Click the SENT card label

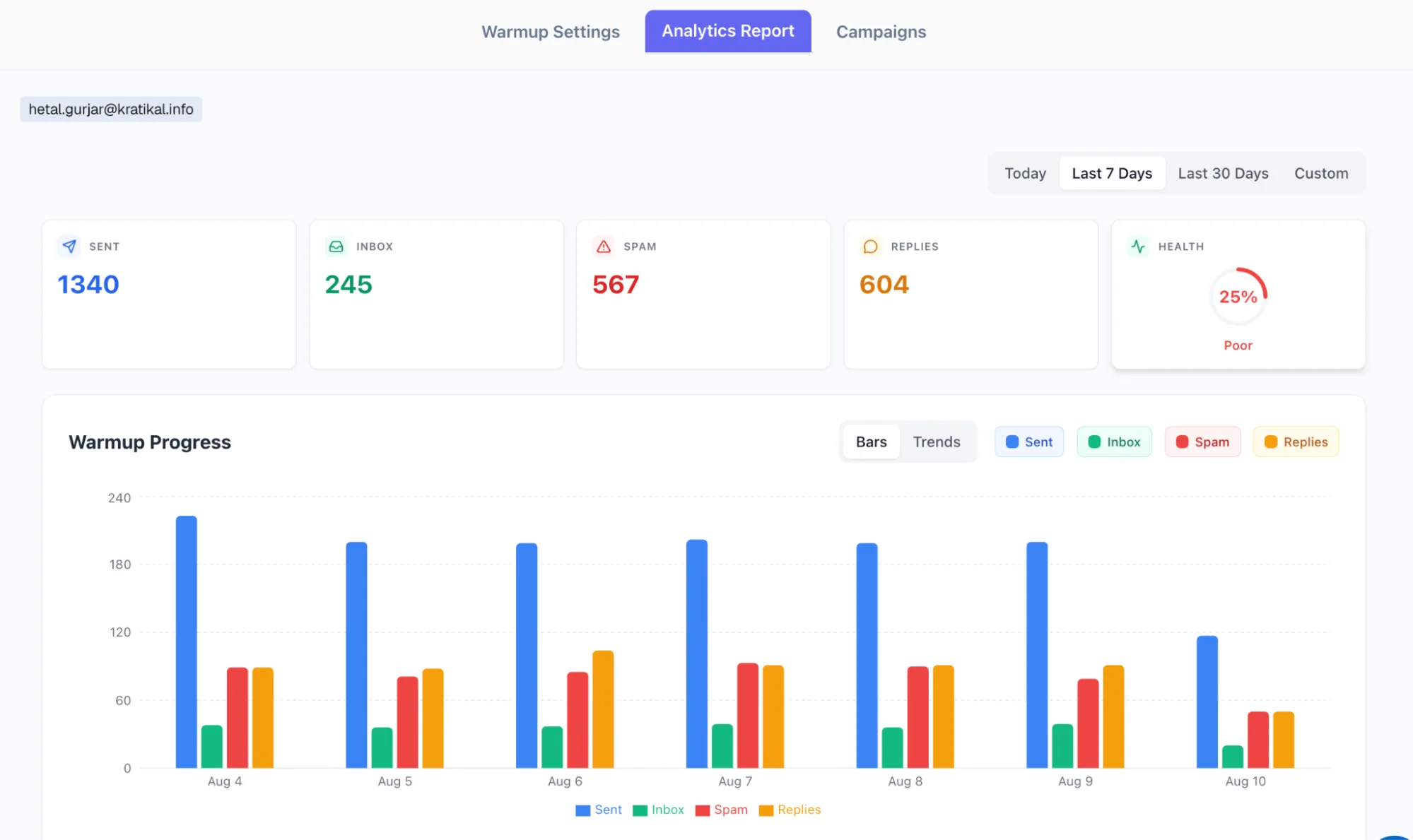pos(104,247)
